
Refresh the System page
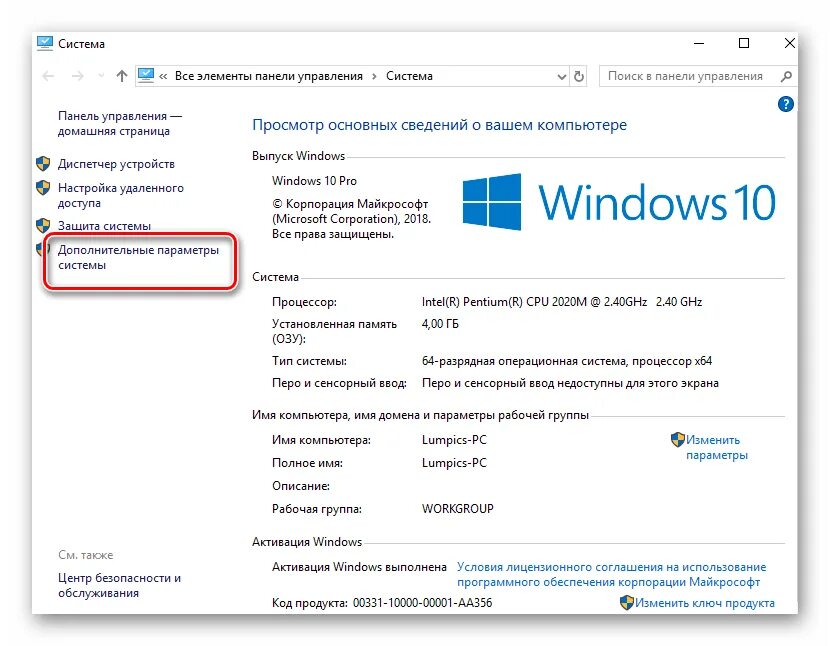pyautogui.click(x=579, y=77)
